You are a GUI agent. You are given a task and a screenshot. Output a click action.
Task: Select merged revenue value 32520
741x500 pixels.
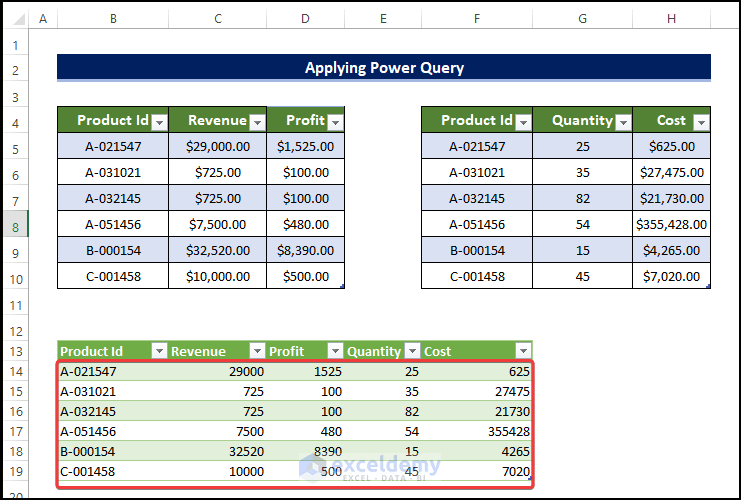[x=218, y=451]
